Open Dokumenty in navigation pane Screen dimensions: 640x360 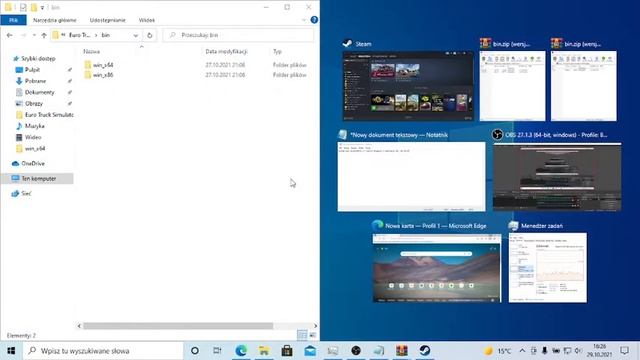(x=39, y=92)
